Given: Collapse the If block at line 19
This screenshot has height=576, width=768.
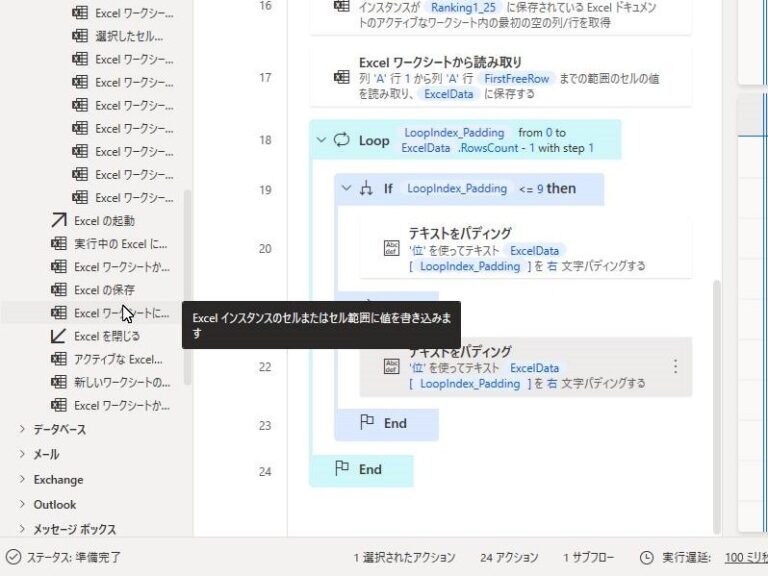Looking at the screenshot, I should 346,188.
